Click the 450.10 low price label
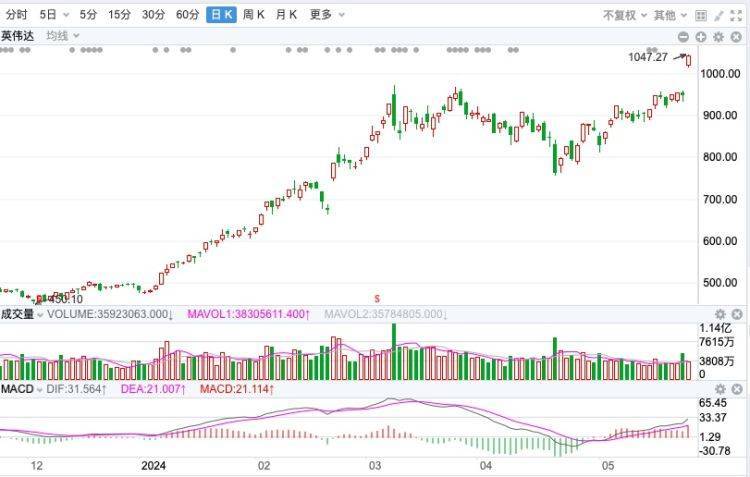This screenshot has height=477, width=750. coord(66,300)
